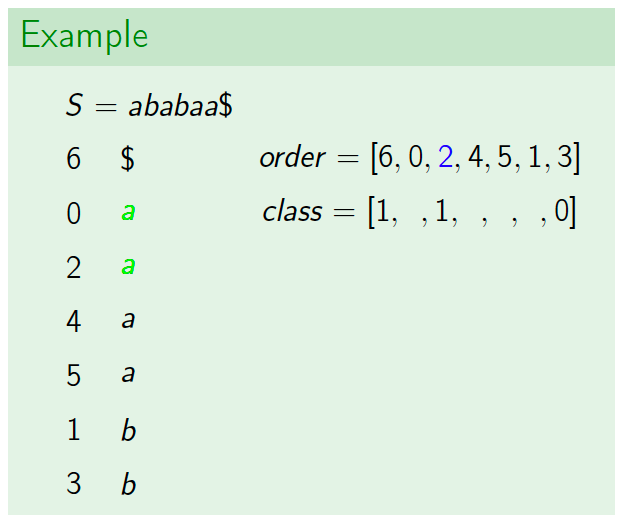Click the letter b in row 3

coord(128,483)
